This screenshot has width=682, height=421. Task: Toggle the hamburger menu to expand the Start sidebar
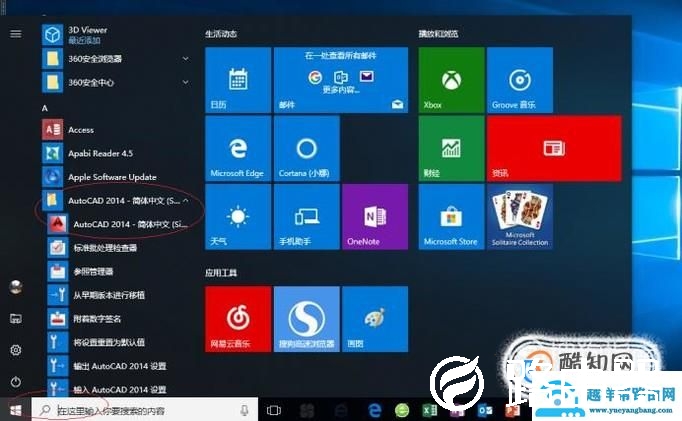[x=16, y=33]
